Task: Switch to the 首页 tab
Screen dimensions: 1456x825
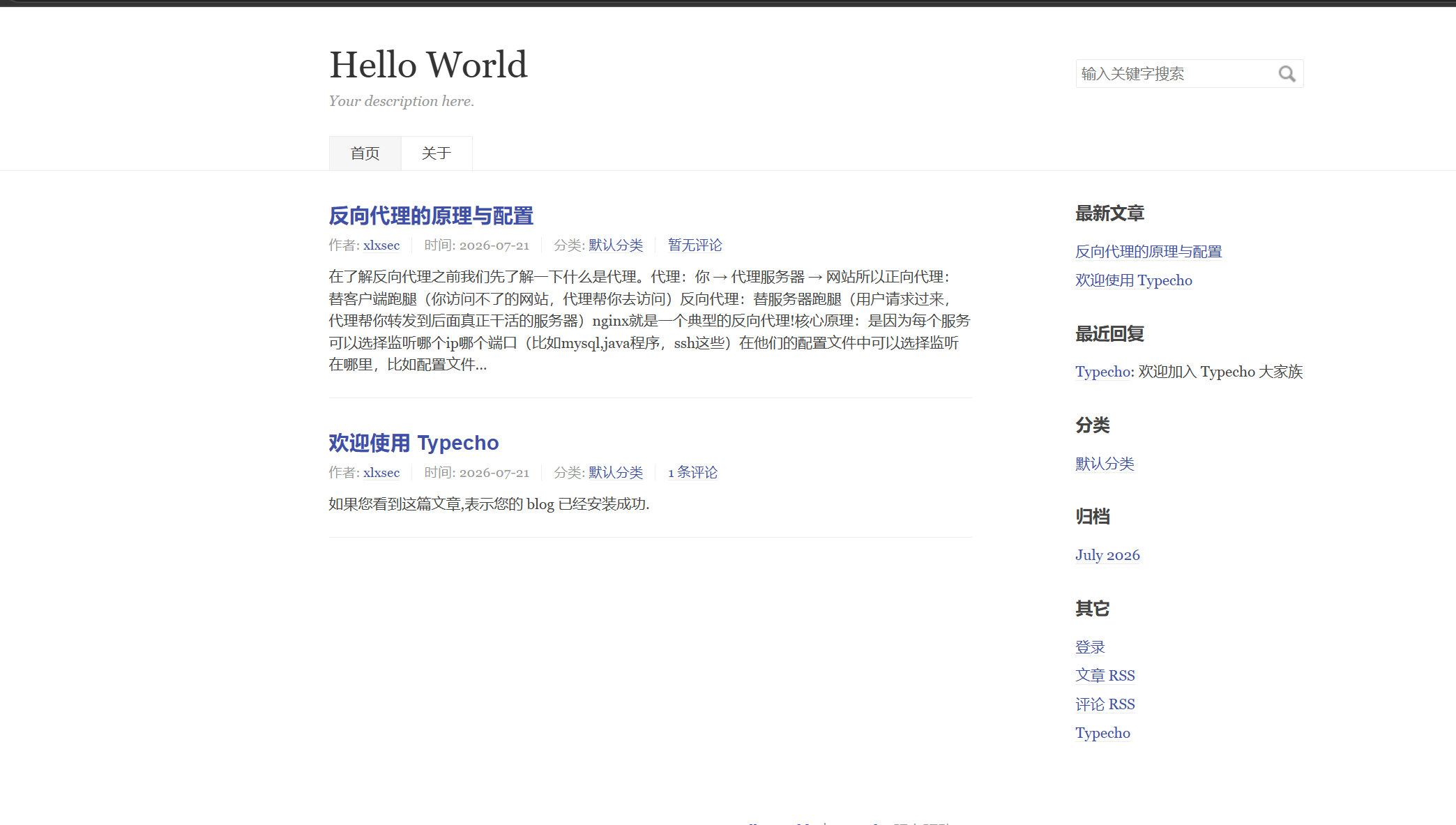Action: point(365,153)
